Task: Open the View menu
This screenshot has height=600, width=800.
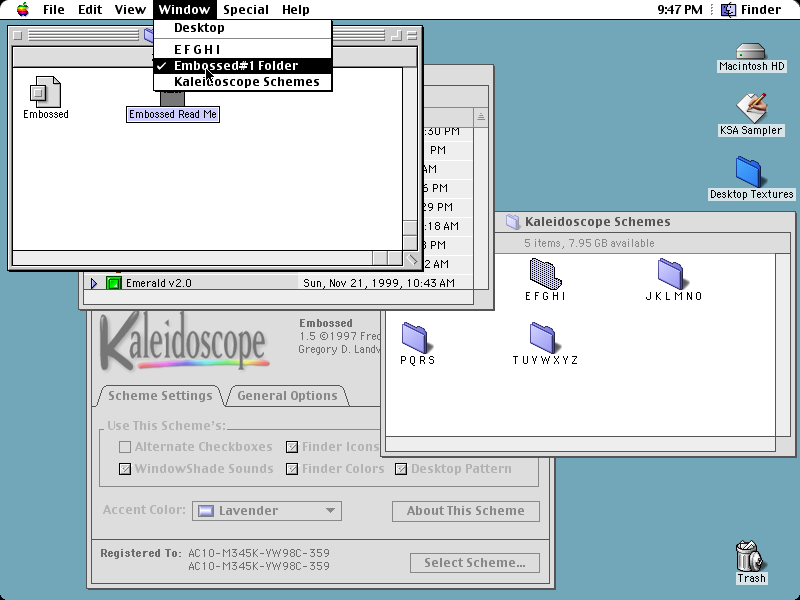Action: pos(130,9)
